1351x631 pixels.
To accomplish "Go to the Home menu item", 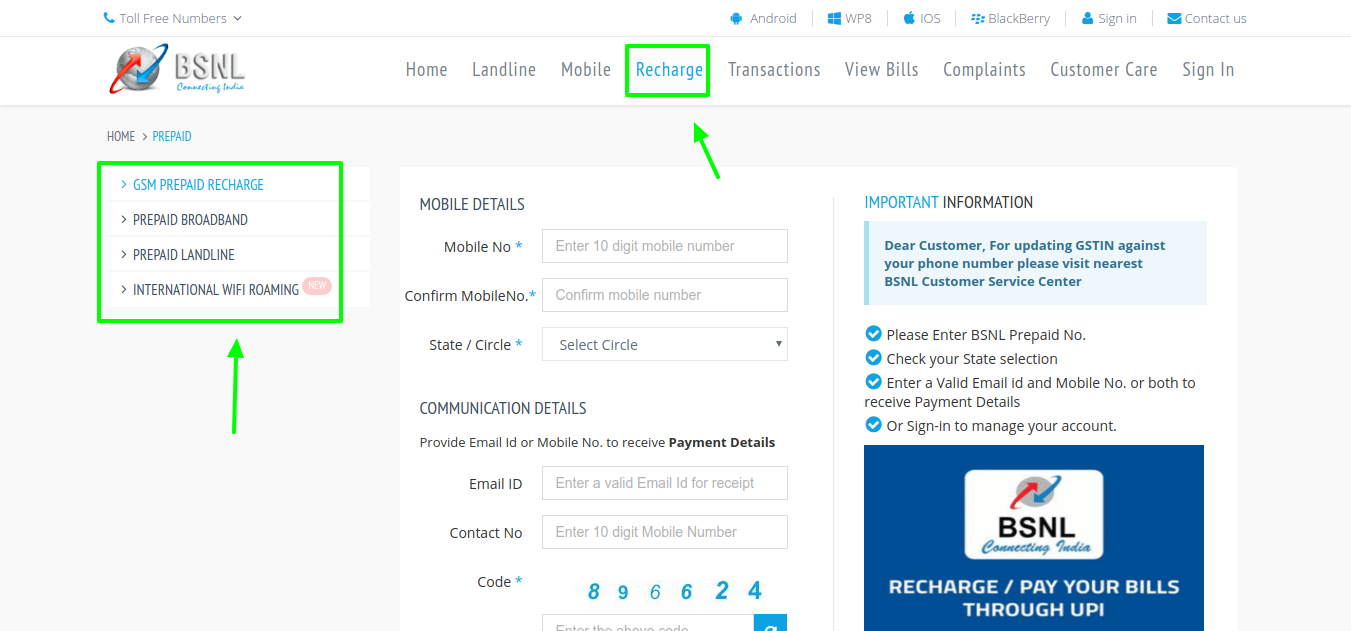I will 426,69.
